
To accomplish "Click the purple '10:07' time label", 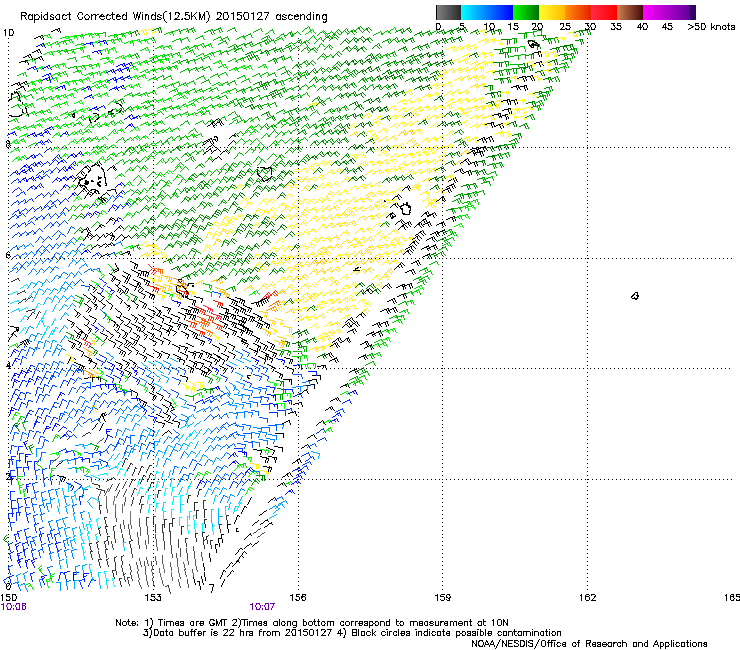I will pyautogui.click(x=262, y=607).
